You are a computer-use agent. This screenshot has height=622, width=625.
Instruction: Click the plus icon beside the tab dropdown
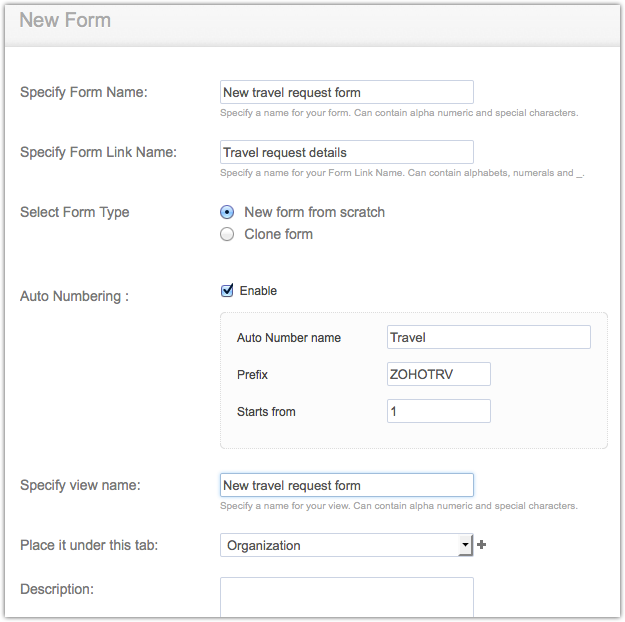click(482, 545)
